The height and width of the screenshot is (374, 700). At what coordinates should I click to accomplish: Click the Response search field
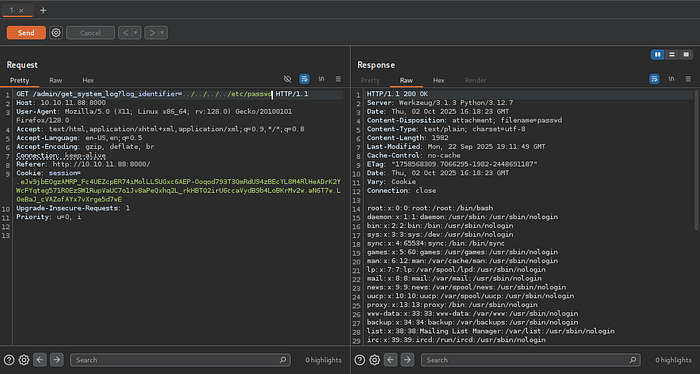tap(530, 360)
